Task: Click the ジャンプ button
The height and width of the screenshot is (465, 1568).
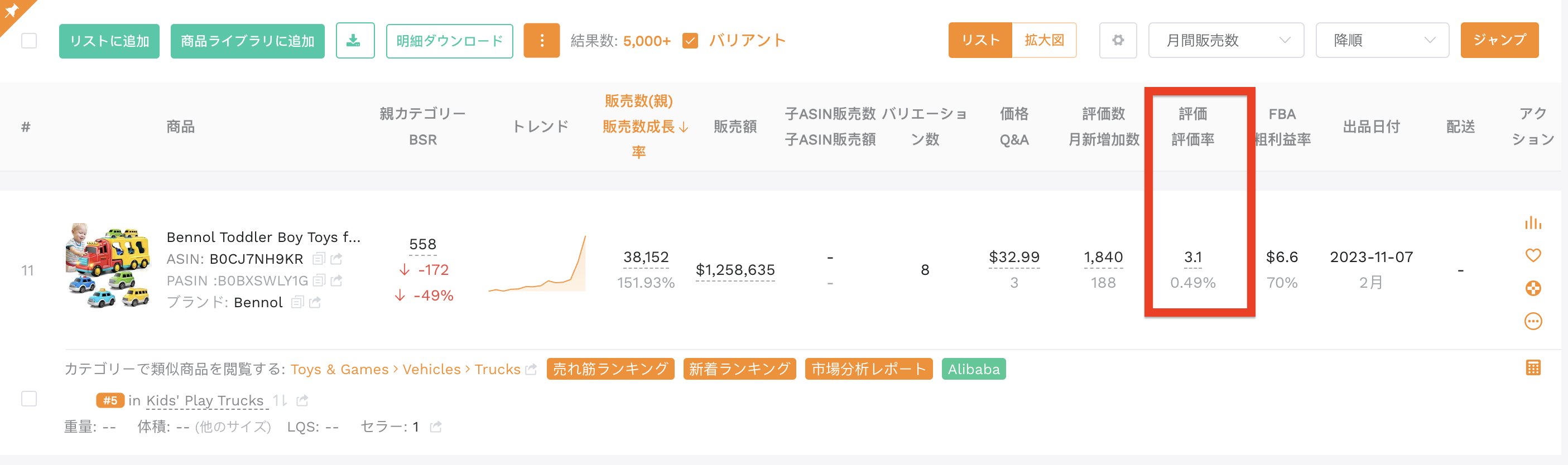Action: [1499, 40]
